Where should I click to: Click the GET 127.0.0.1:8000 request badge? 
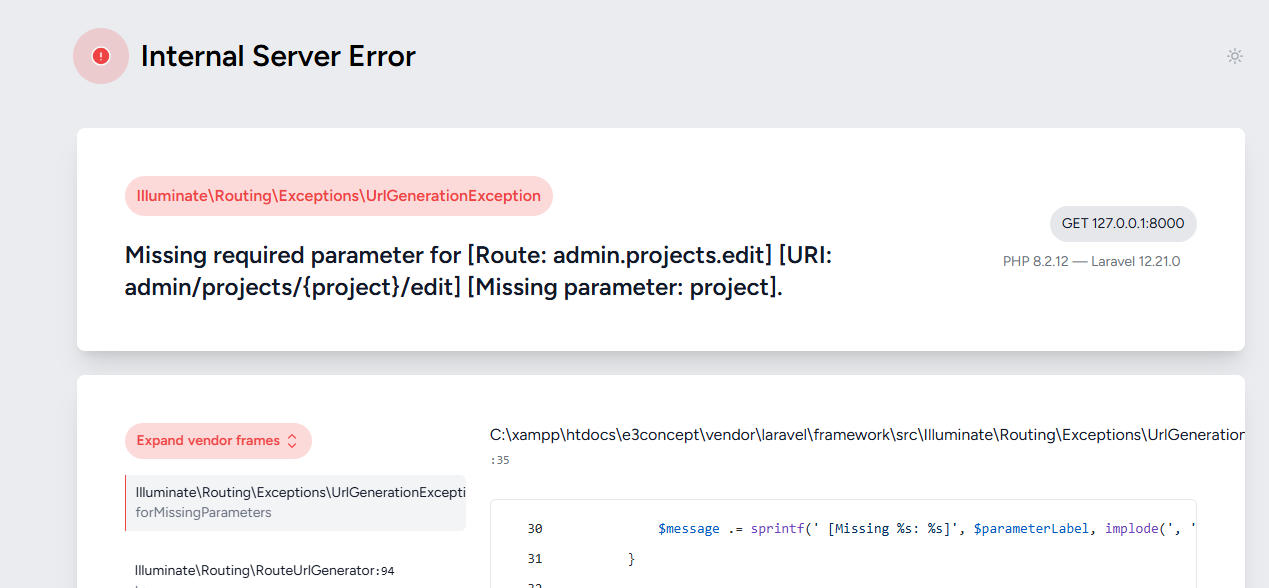pyautogui.click(x=1122, y=224)
